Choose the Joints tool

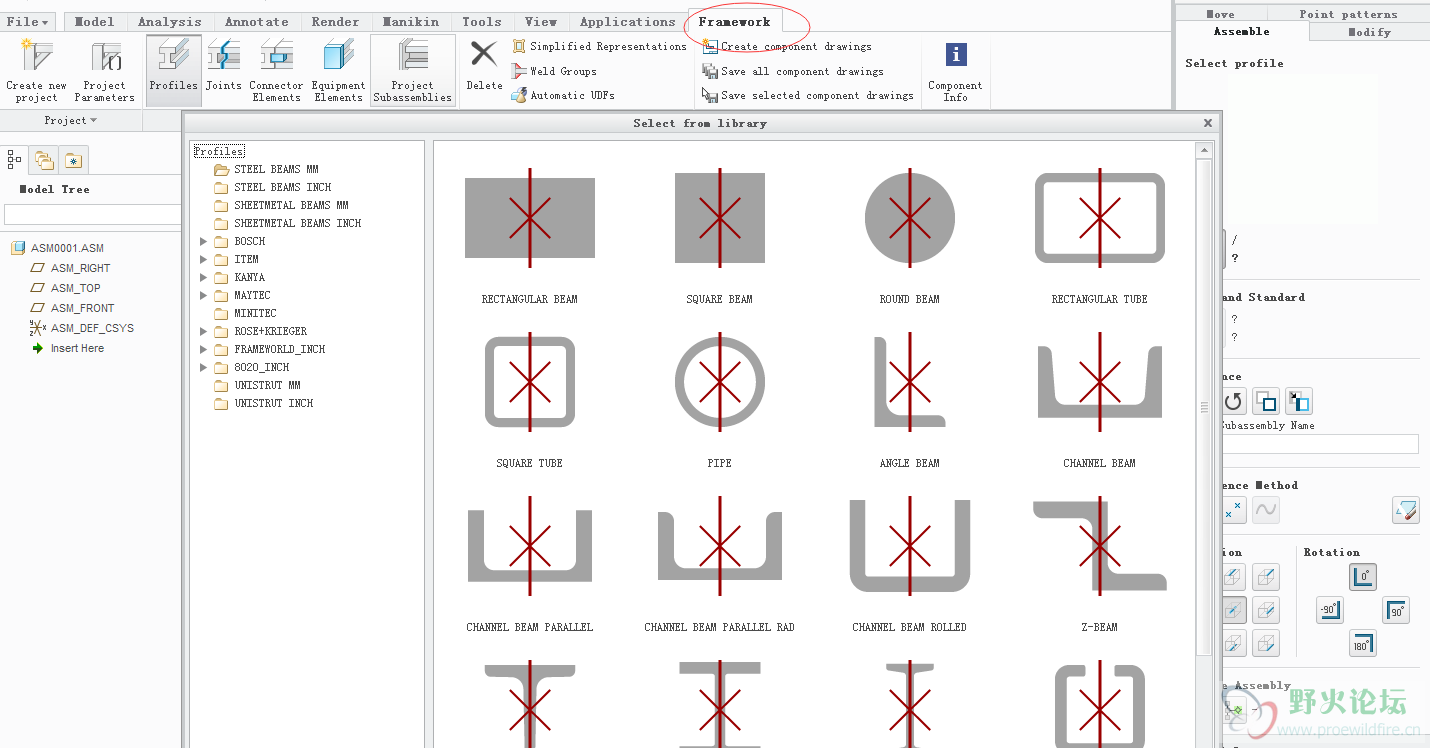point(224,66)
